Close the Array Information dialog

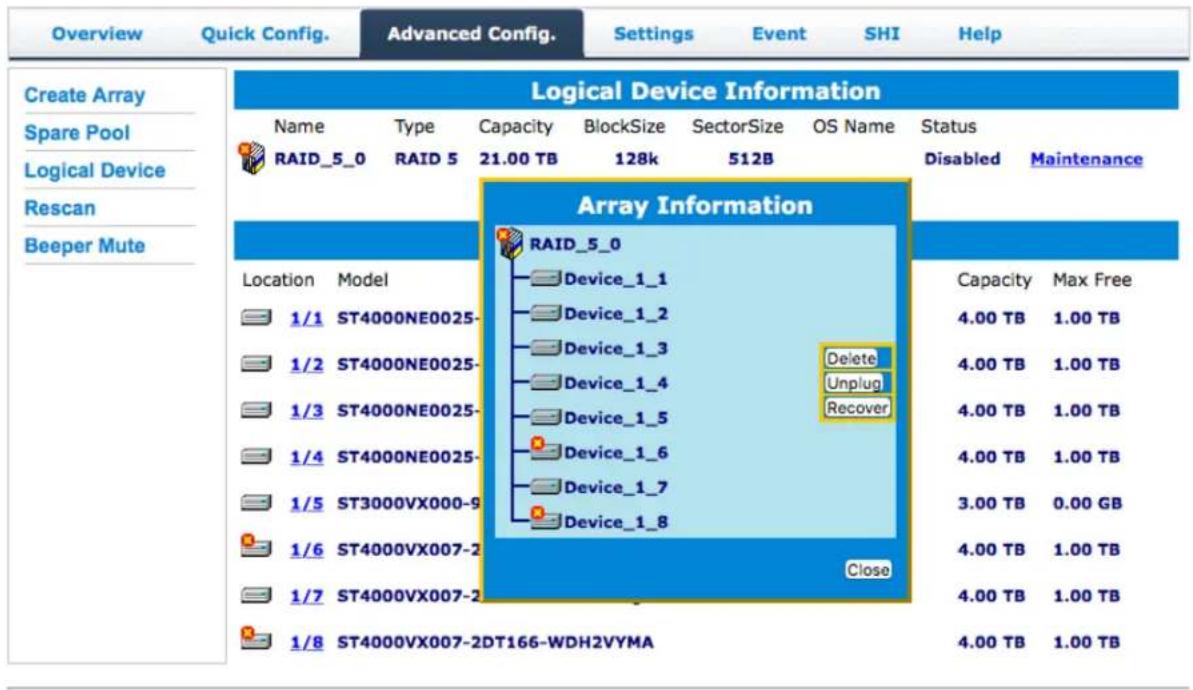(868, 570)
